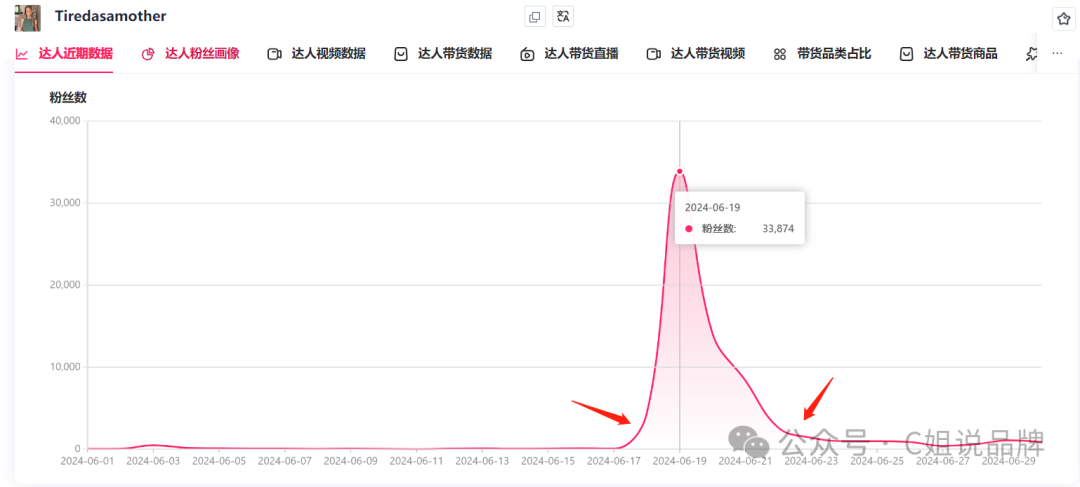The width and height of the screenshot is (1080, 487).
Task: Go to the 达人带货数据 tab
Action: pyautogui.click(x=443, y=54)
